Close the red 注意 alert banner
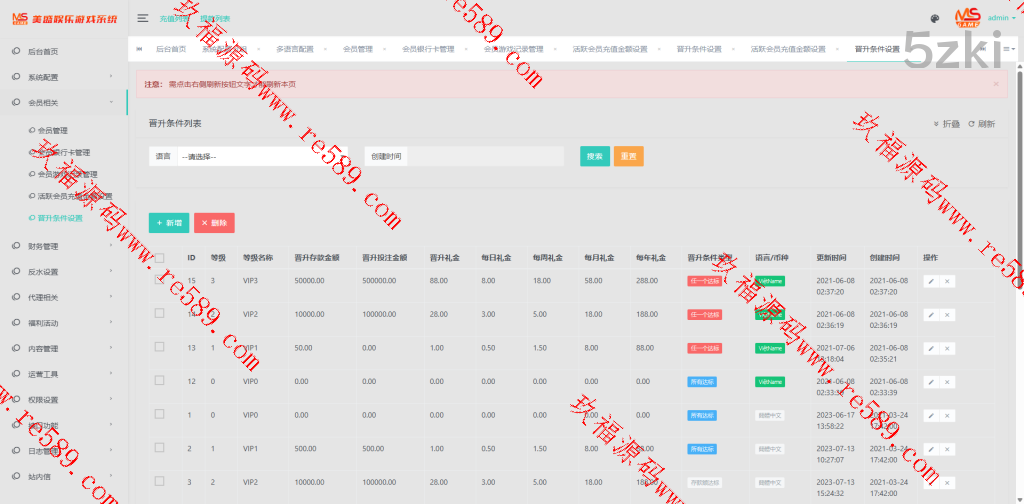Image resolution: width=1024 pixels, height=504 pixels. [995, 84]
